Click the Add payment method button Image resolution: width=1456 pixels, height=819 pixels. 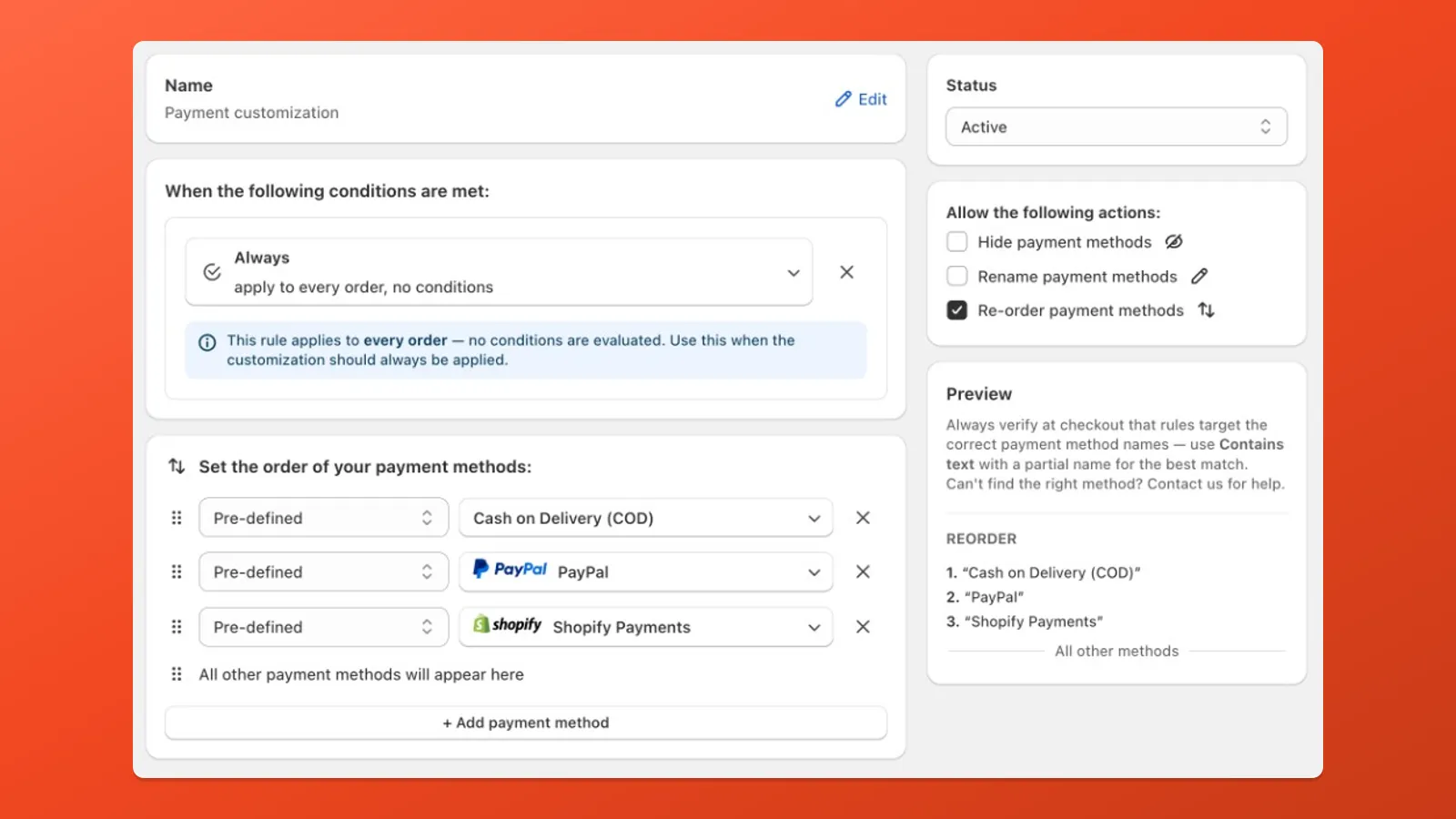(525, 722)
